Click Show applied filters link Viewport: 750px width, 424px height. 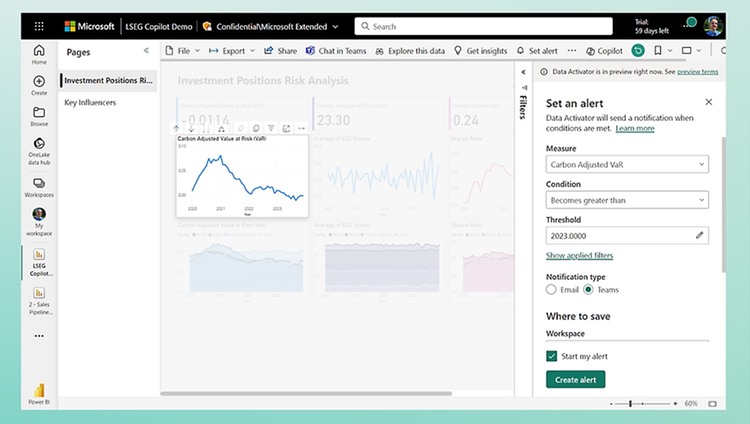point(579,255)
